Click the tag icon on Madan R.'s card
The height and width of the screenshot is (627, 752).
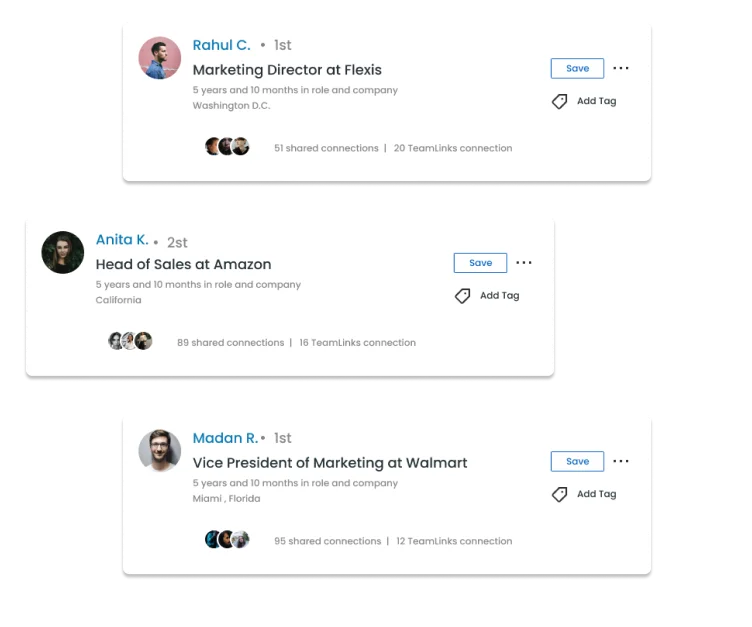559,494
